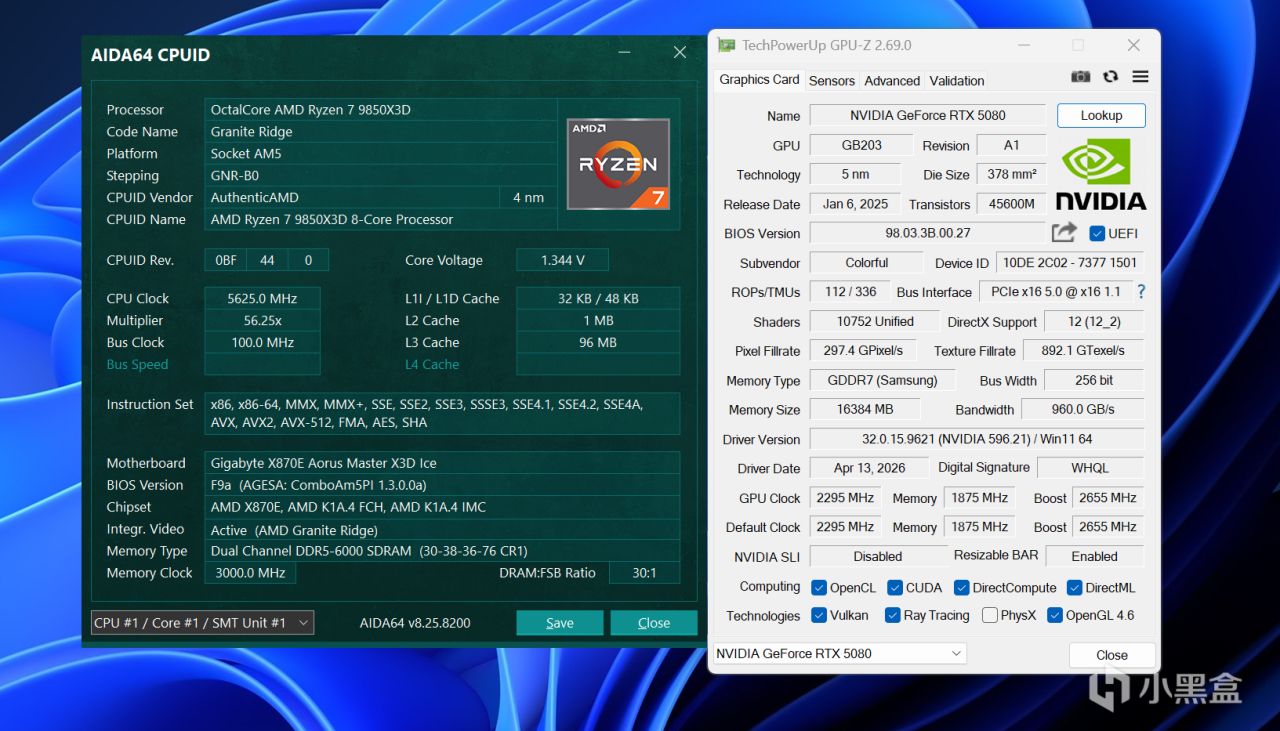Open the CPU #1 / Core #1 selector dropdown
Screen dimensions: 1280x731
tap(202, 622)
